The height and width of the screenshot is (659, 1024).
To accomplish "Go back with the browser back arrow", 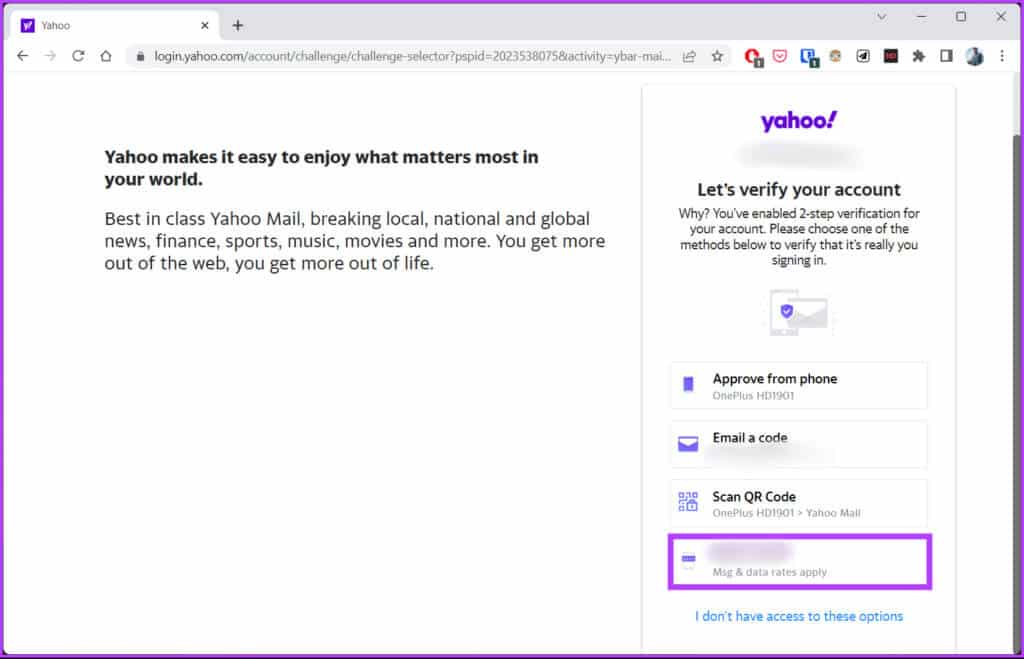I will pos(23,56).
